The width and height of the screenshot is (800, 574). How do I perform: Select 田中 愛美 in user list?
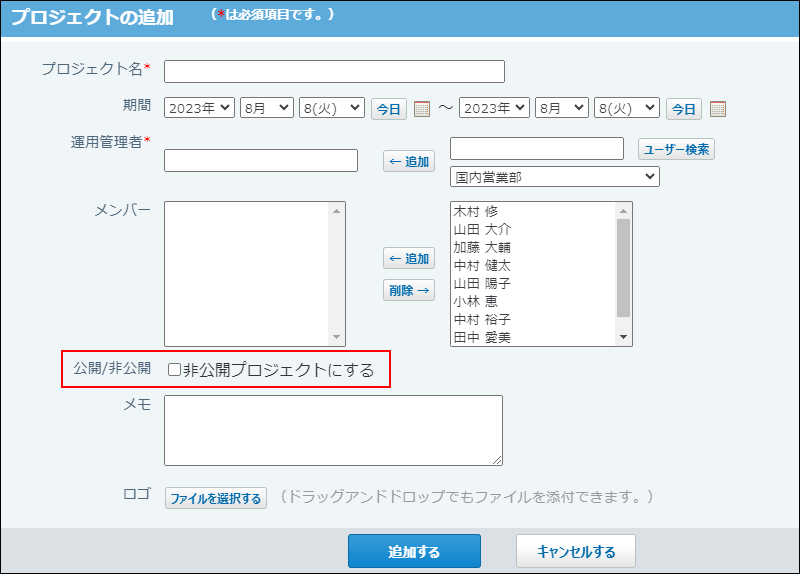[533, 337]
